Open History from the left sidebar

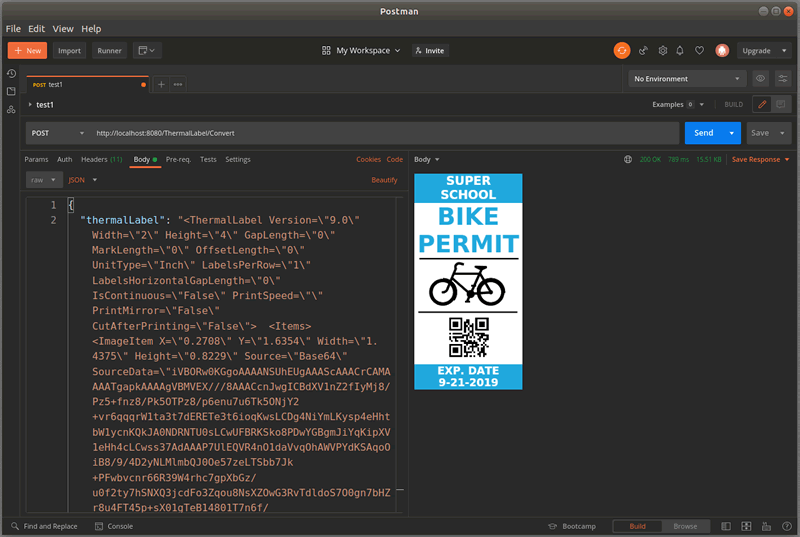coord(11,74)
